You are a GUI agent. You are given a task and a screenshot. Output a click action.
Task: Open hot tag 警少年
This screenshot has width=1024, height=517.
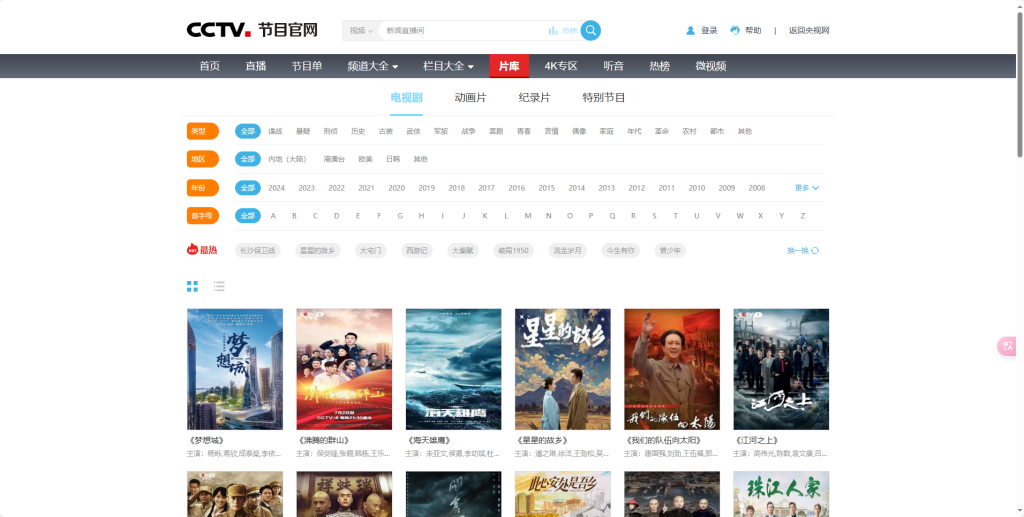tap(670, 251)
